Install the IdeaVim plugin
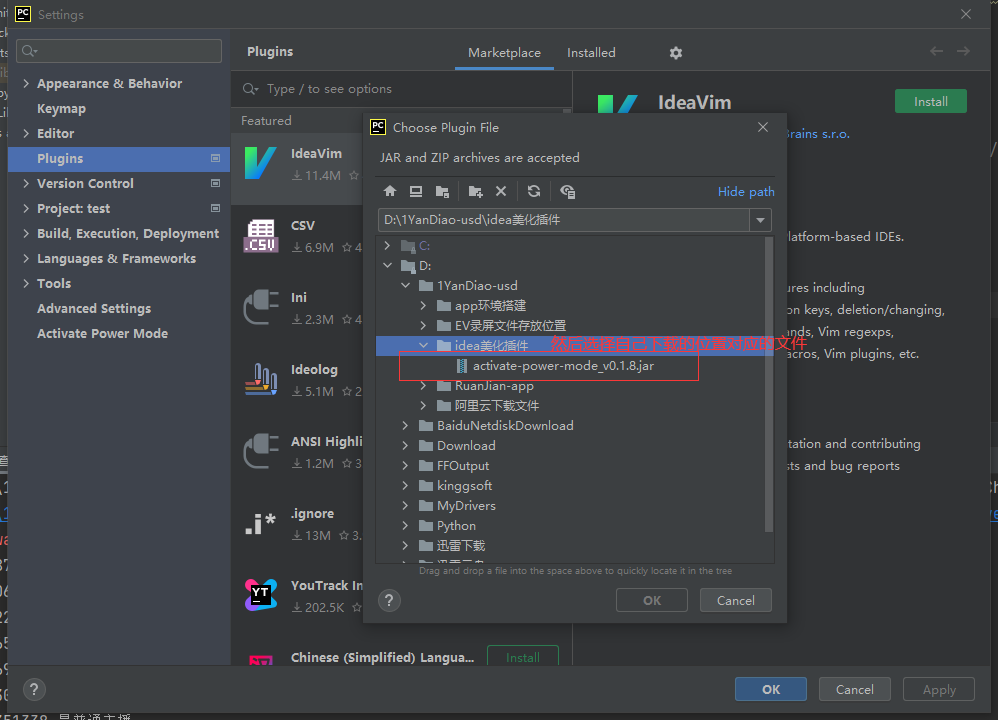Image resolution: width=998 pixels, height=720 pixels. [931, 102]
